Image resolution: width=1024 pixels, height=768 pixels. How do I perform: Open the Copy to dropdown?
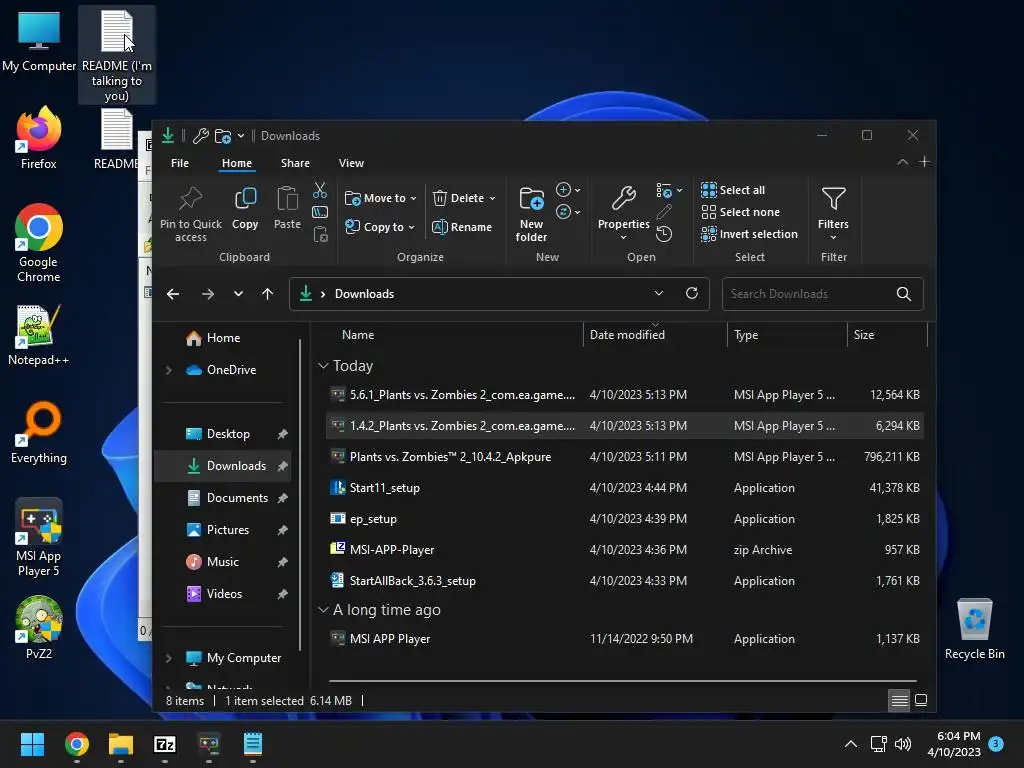tap(379, 227)
